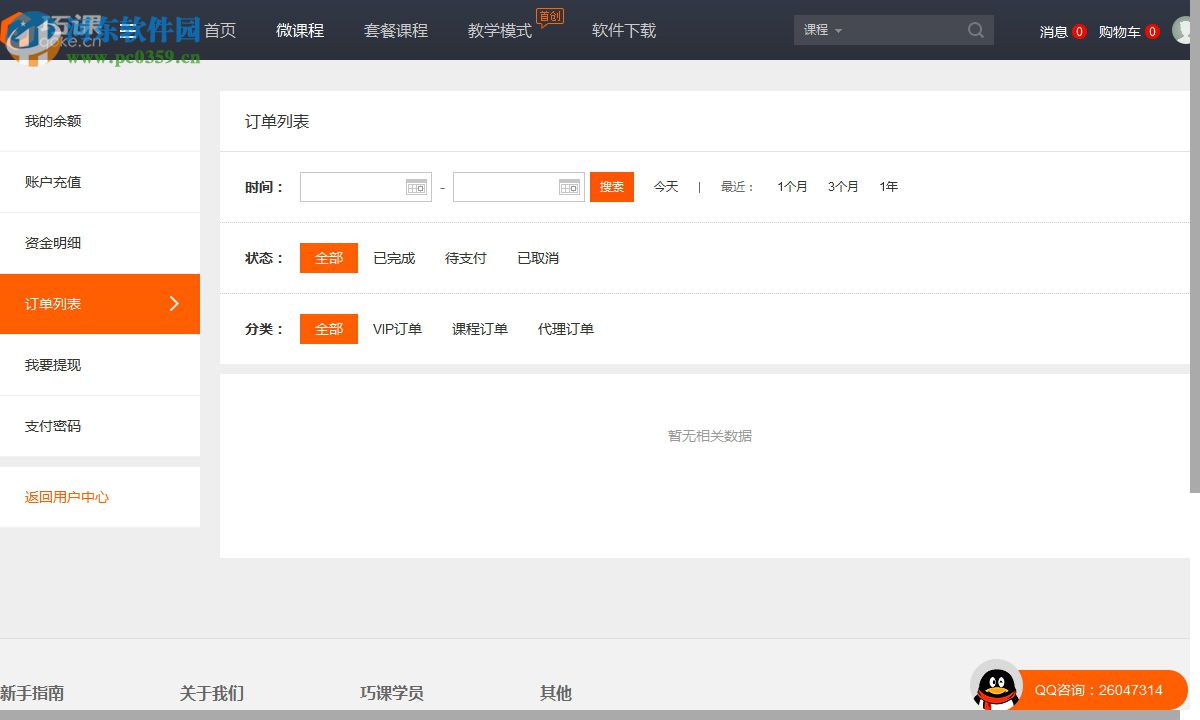Select the 已完成 order status filter
The width and height of the screenshot is (1200, 720).
pyautogui.click(x=393, y=257)
